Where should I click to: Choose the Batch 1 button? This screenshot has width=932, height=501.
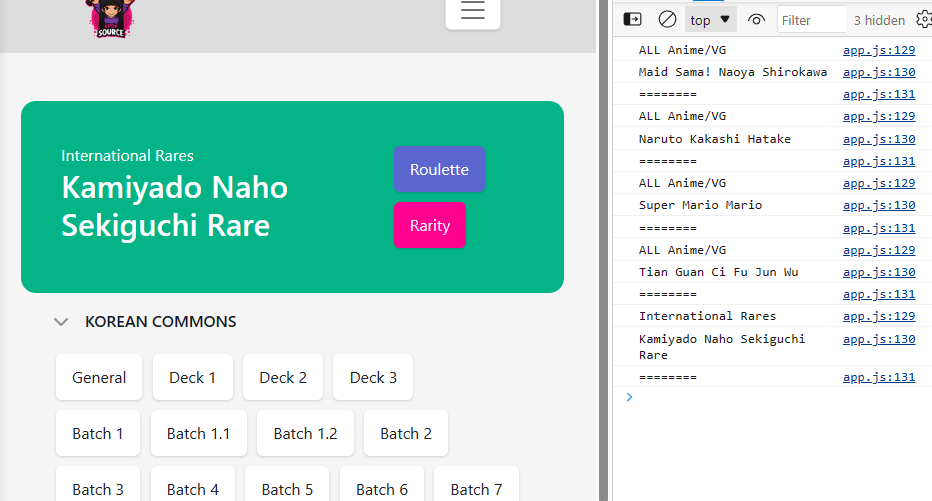[x=97, y=433]
